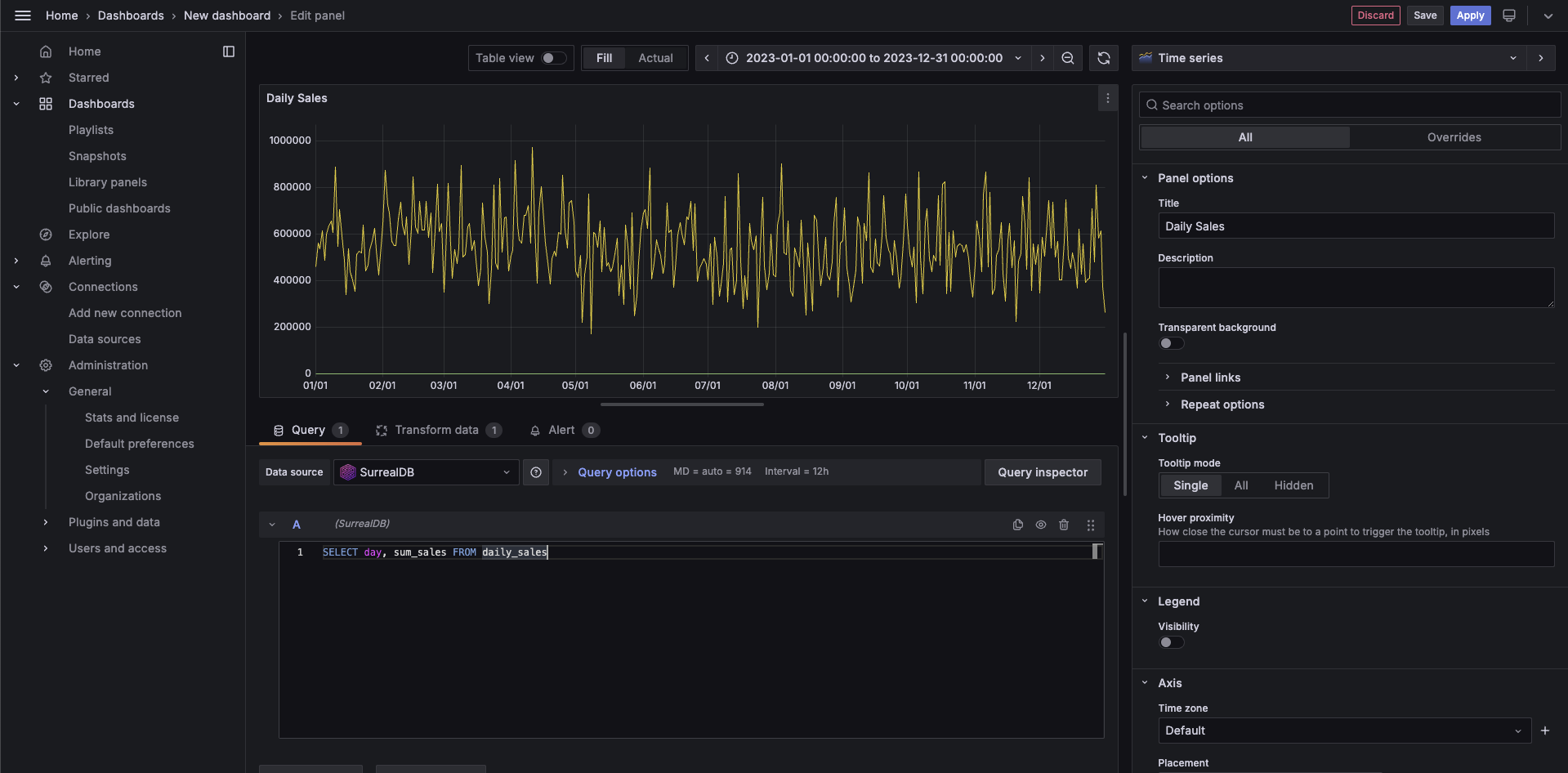Toggle Legend Visibility
Screen dimensions: 1568x773
pyautogui.click(x=1171, y=642)
